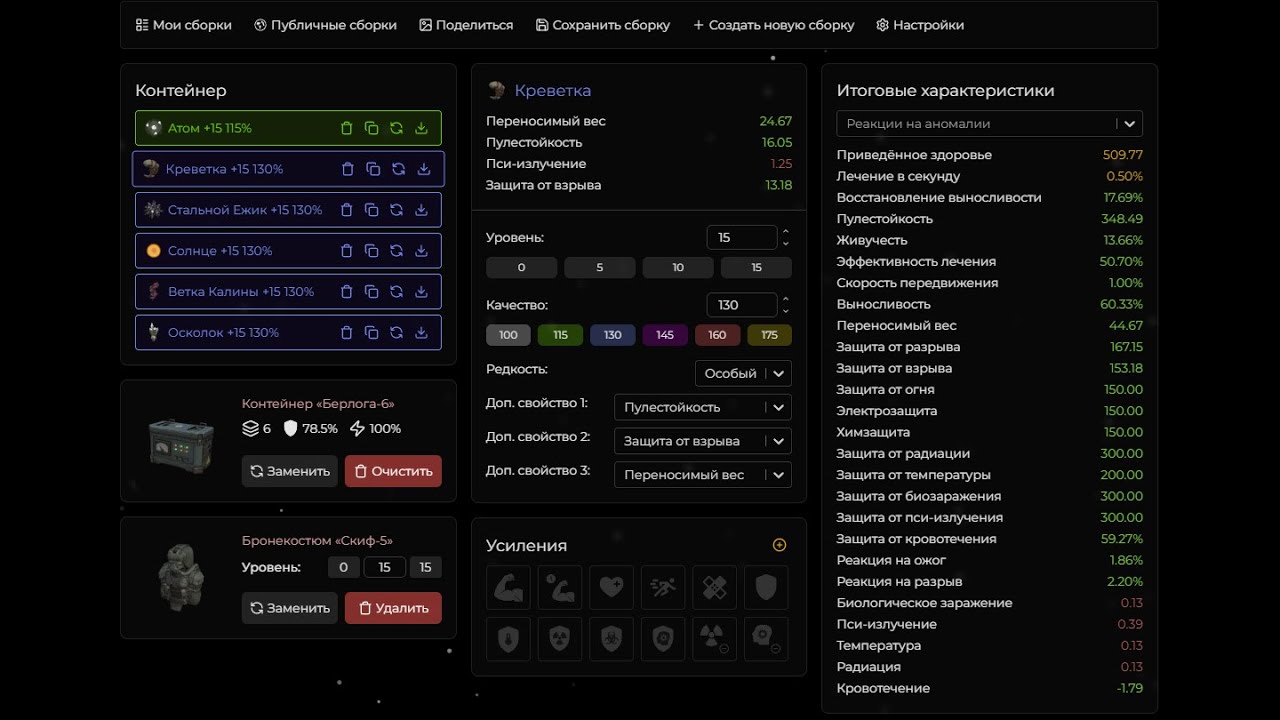Refresh icon on Ветка Калины row

click(x=397, y=292)
